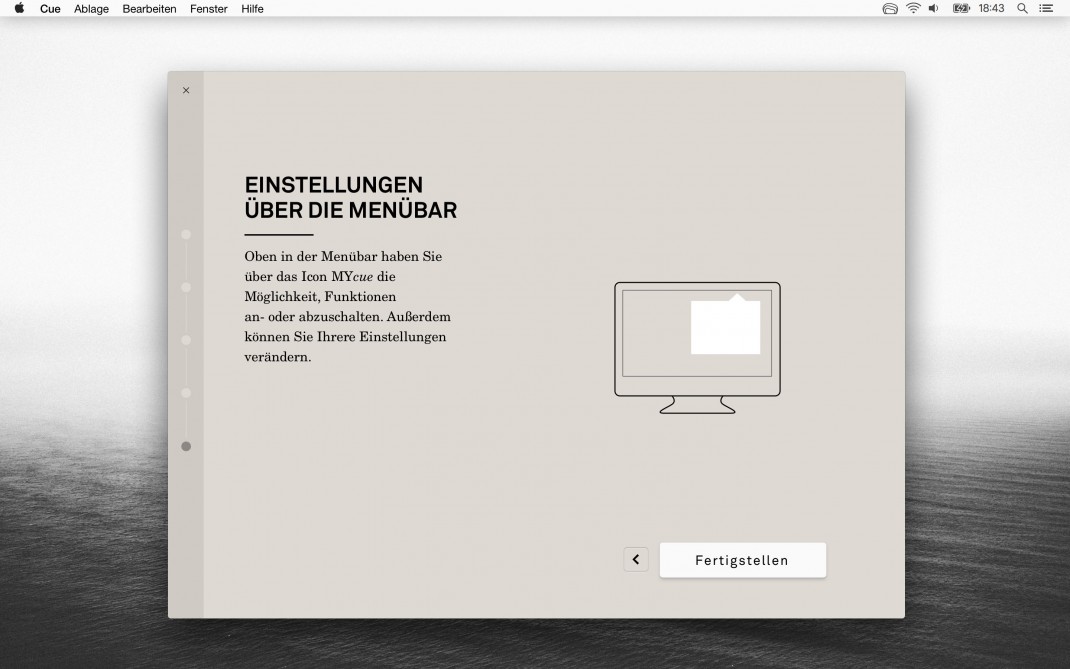Select the fourth onboarding step dot

tap(186, 393)
